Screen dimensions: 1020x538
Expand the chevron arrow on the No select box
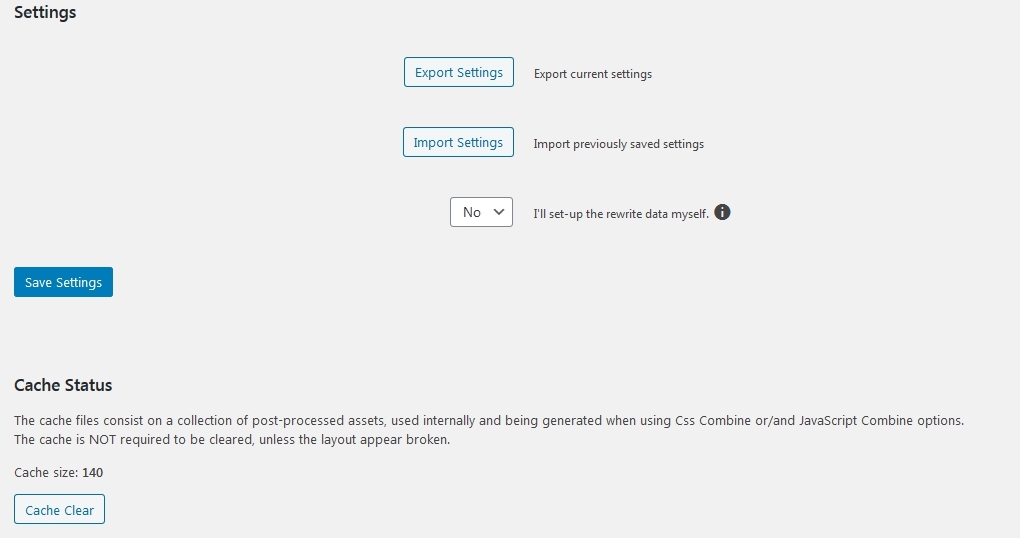(499, 212)
